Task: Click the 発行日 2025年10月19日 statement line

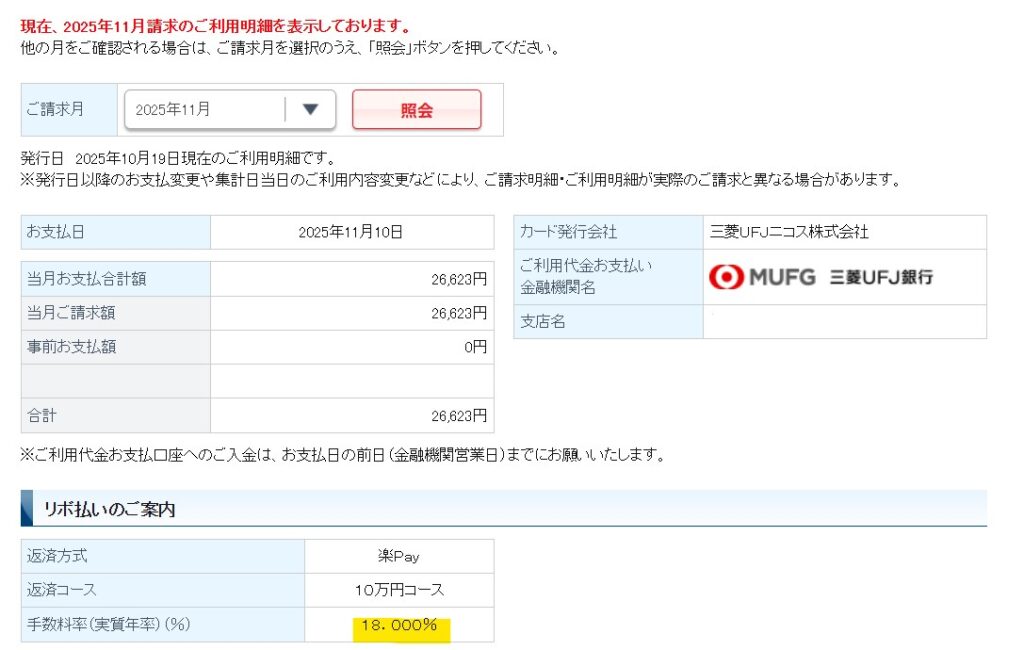Action: click(178, 159)
